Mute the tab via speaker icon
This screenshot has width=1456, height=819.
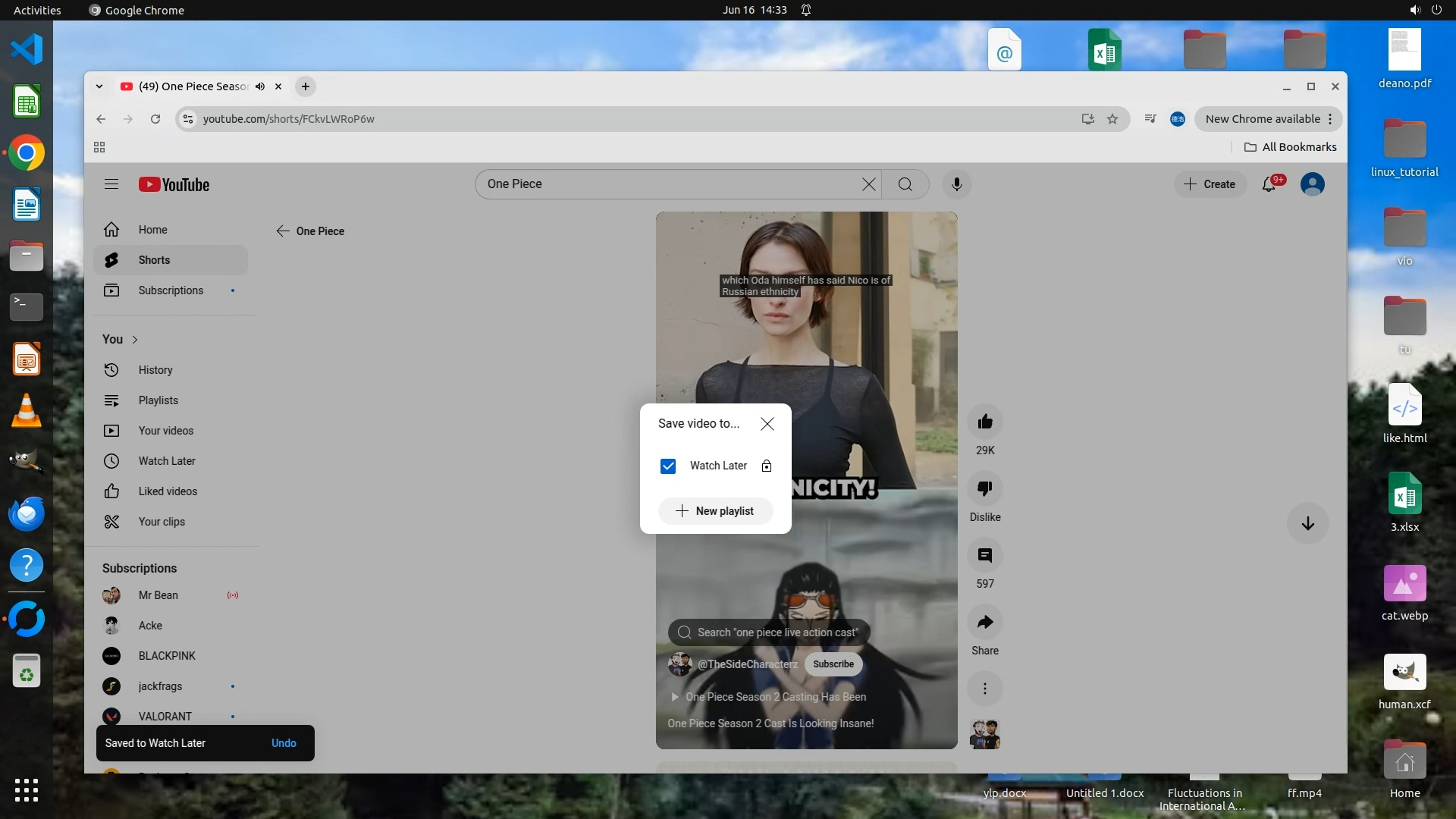260,86
